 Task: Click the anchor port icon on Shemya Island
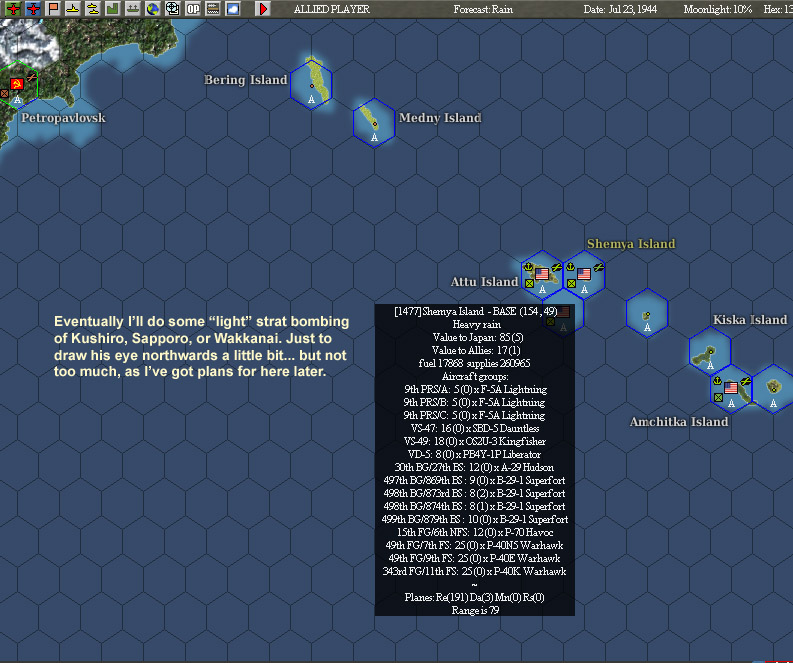[570, 267]
